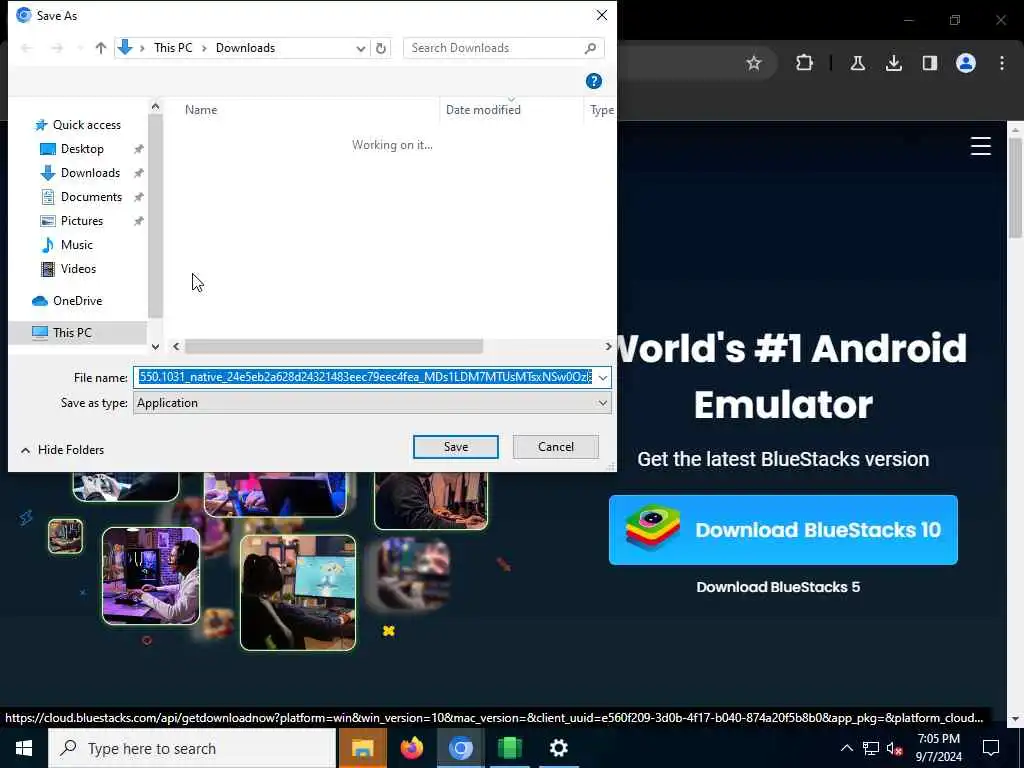Click the Save button in Save As dialog
Image resolution: width=1024 pixels, height=768 pixels.
(455, 447)
